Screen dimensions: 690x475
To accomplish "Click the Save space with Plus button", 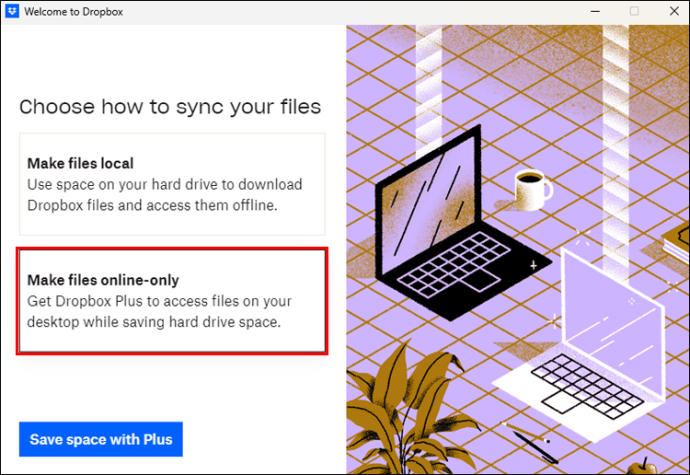I will click(x=101, y=439).
